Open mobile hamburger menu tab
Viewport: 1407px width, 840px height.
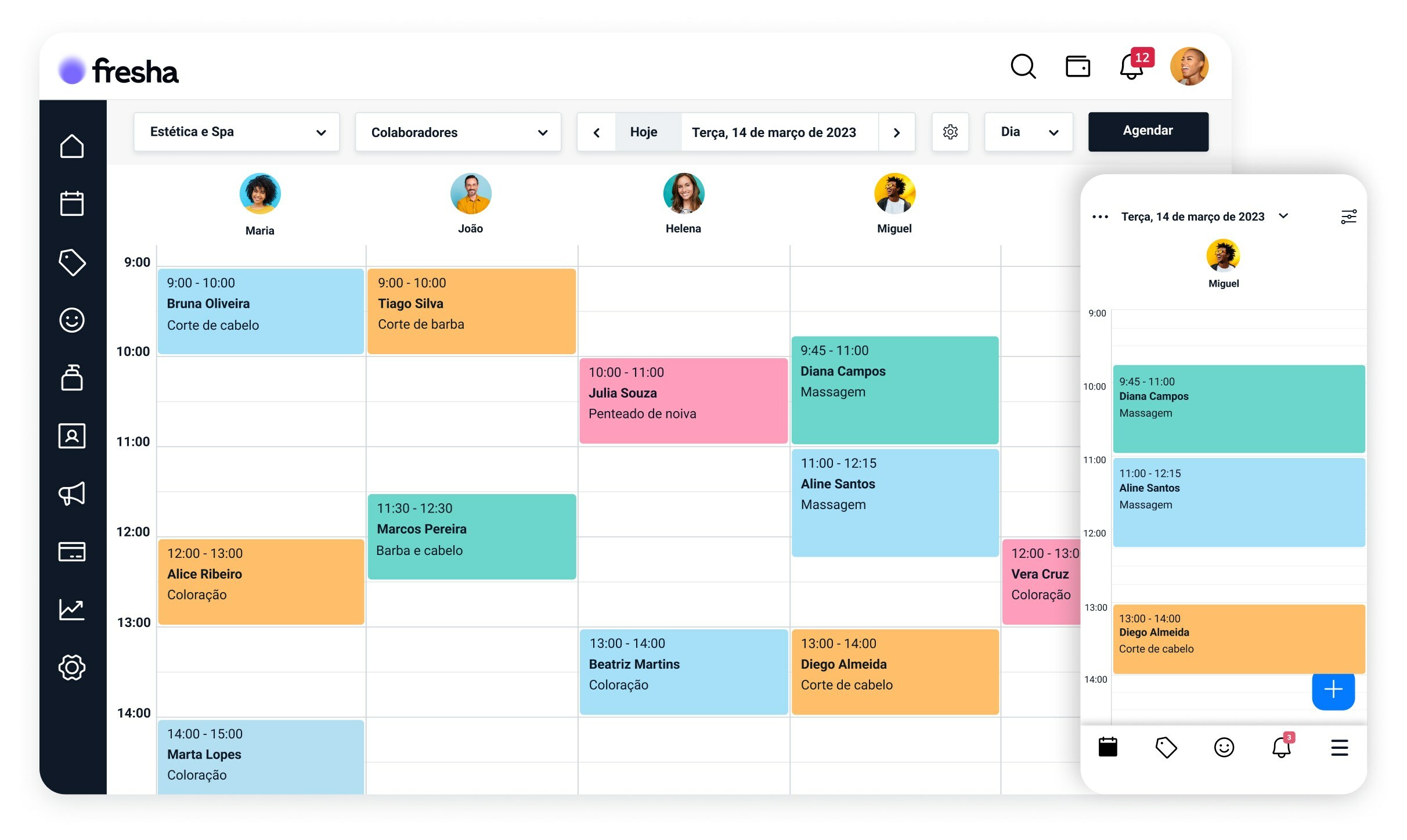tap(1339, 748)
